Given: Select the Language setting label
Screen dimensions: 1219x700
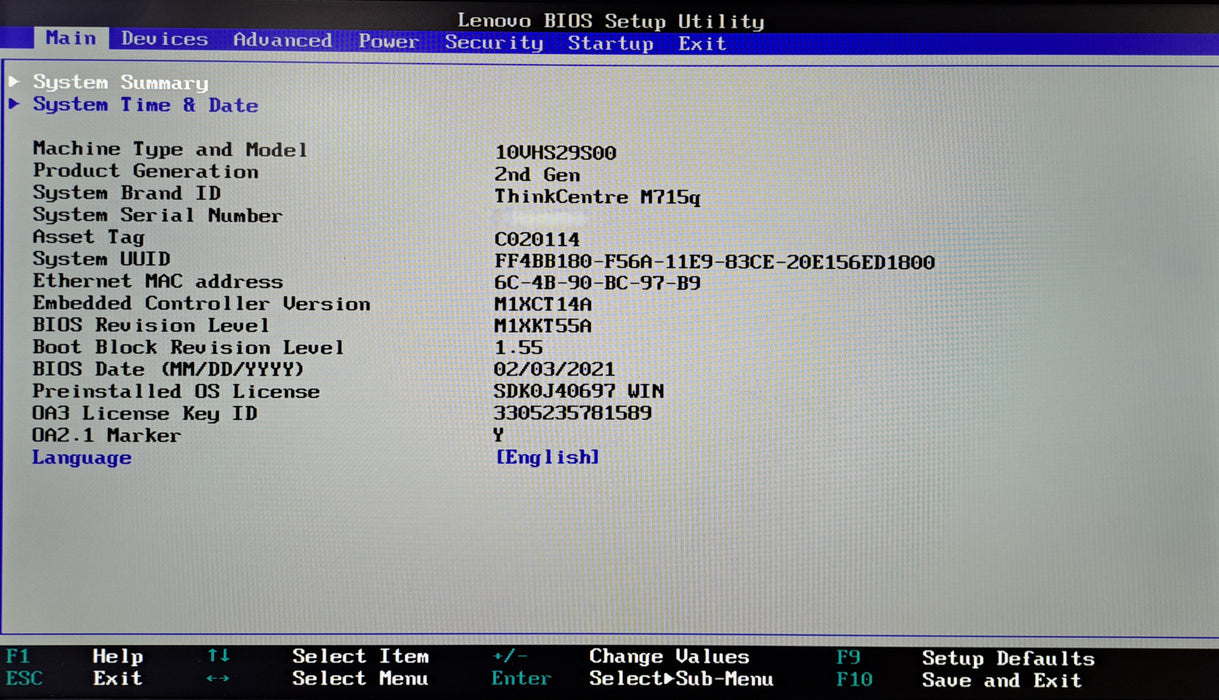Looking at the screenshot, I should coord(82,458).
